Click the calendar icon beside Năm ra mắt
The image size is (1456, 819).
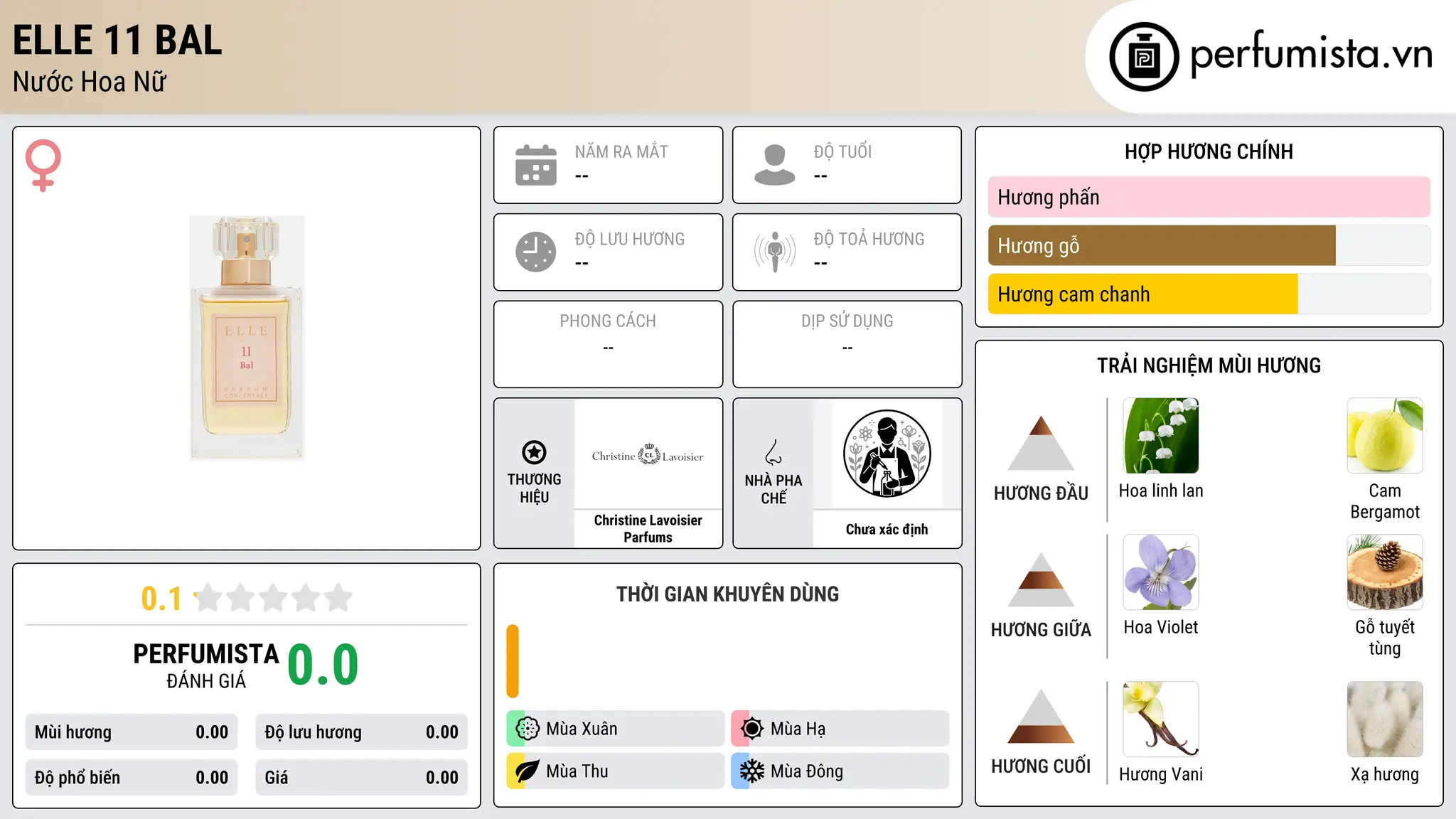(x=536, y=165)
